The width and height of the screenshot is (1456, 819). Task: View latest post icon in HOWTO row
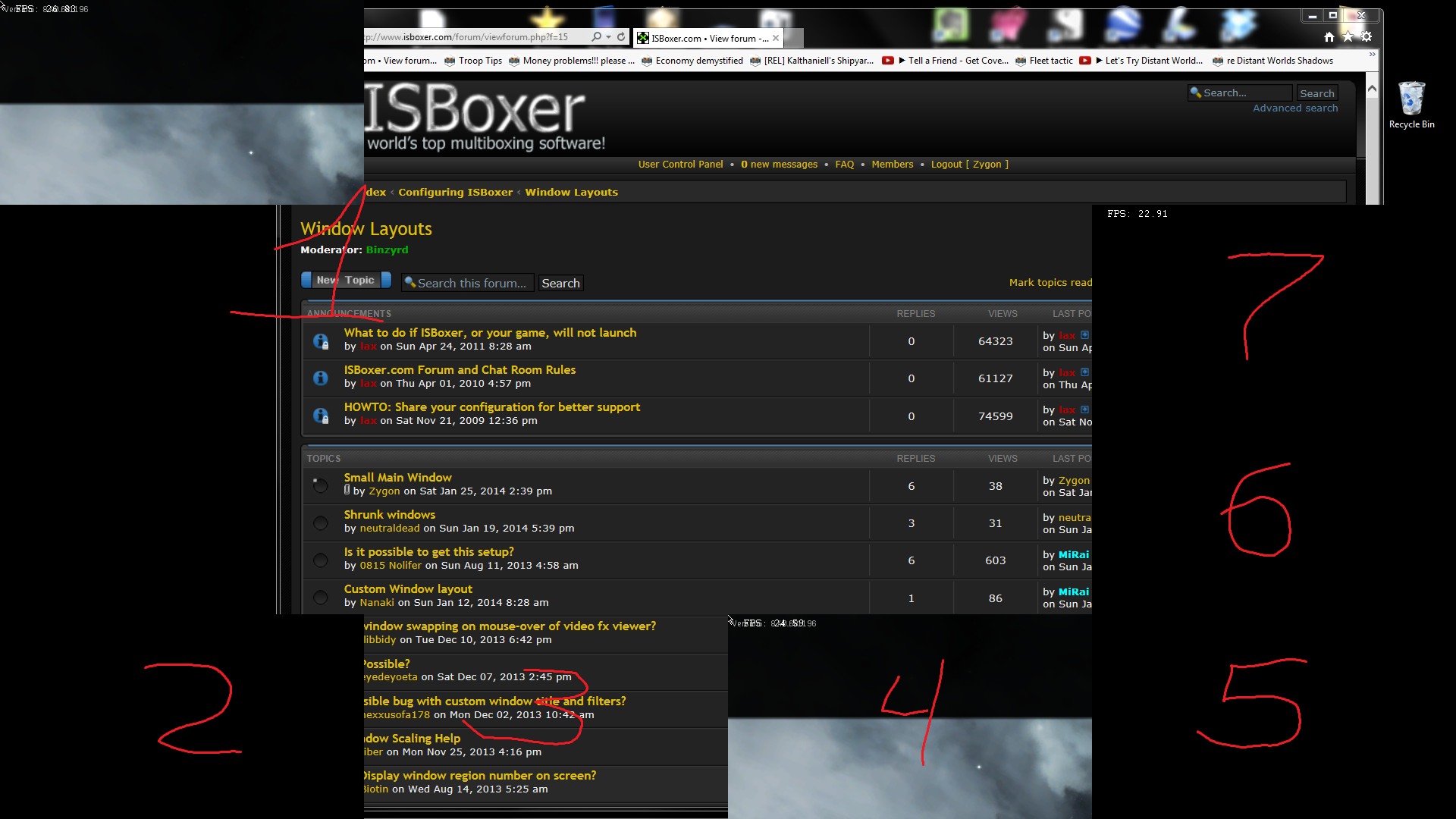coord(1085,409)
